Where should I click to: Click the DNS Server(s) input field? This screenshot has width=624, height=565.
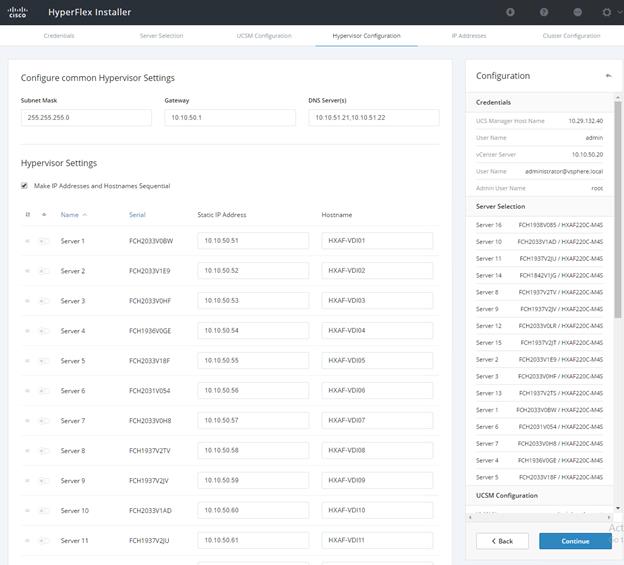374,118
